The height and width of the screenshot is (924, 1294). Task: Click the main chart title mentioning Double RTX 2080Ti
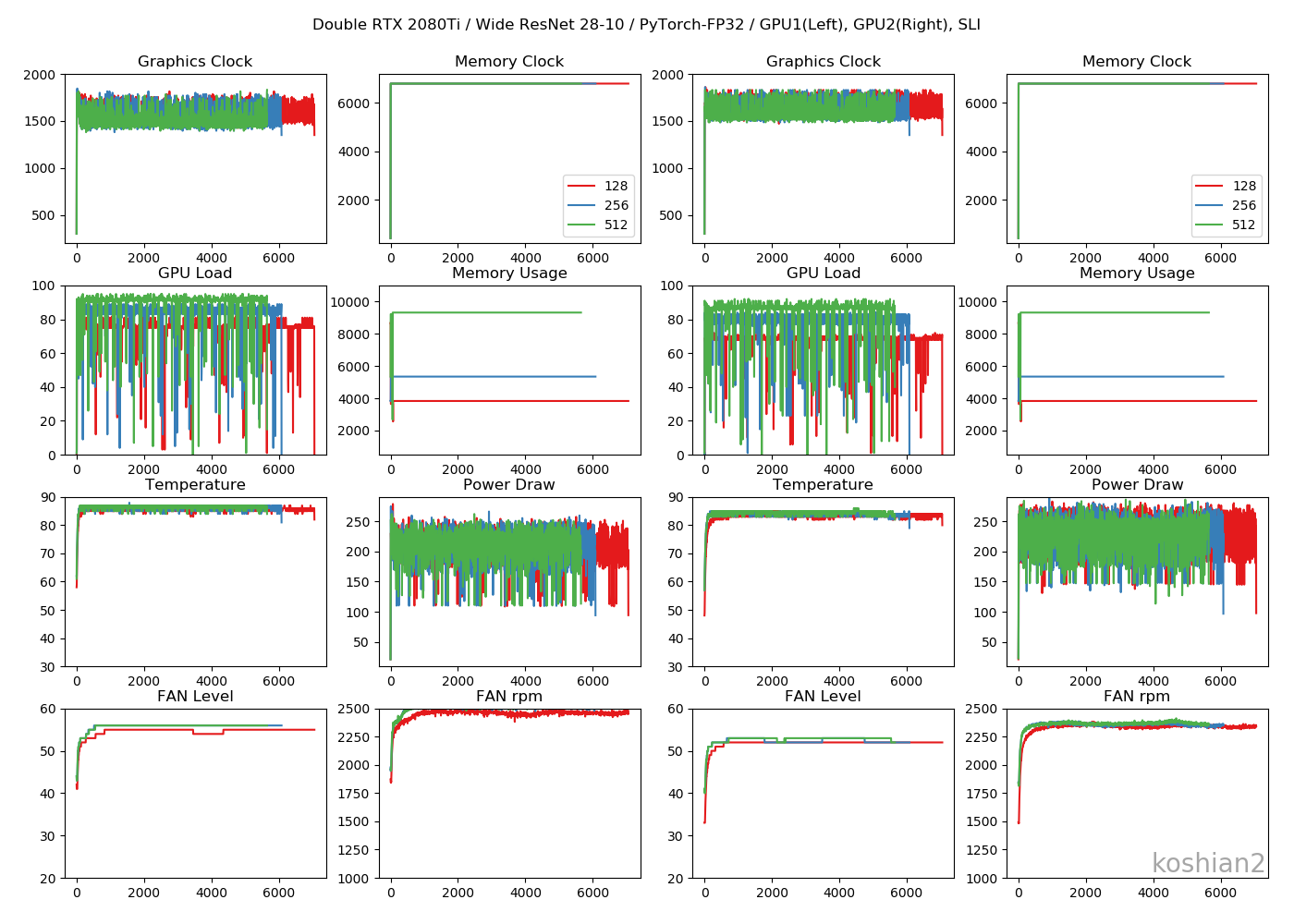pyautogui.click(x=647, y=20)
